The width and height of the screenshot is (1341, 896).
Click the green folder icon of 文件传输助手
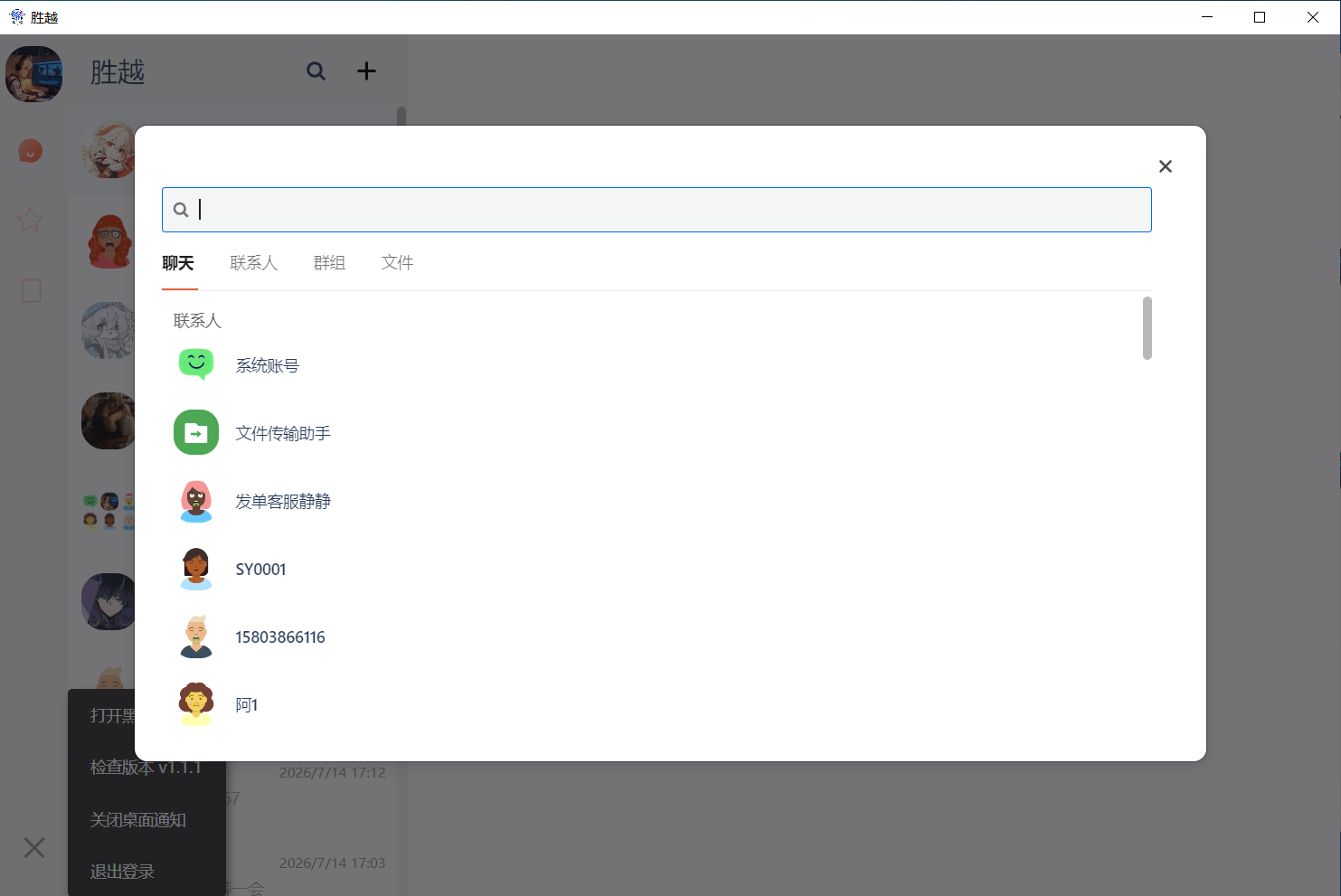[x=196, y=432]
